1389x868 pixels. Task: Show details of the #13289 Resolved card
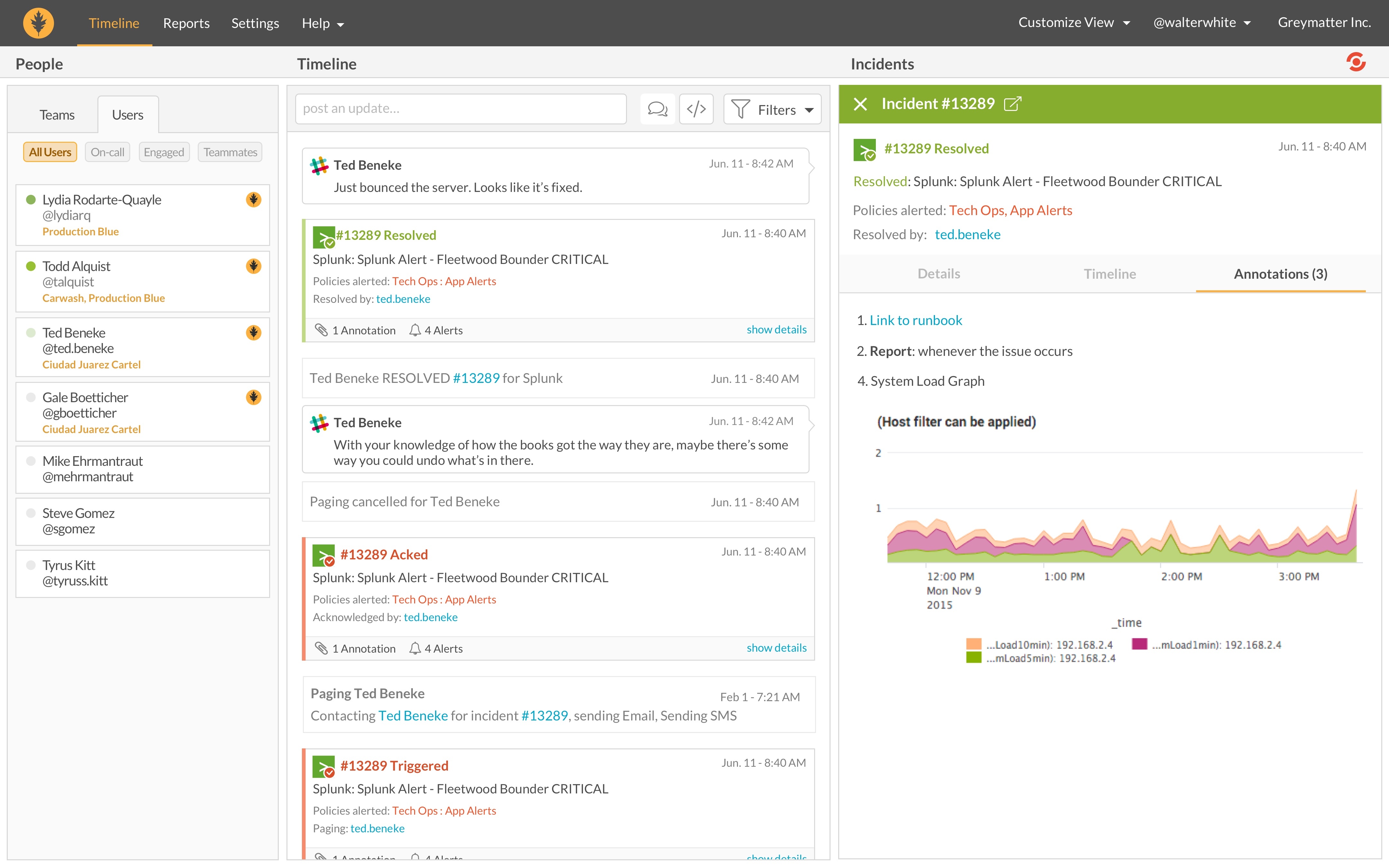(x=776, y=330)
